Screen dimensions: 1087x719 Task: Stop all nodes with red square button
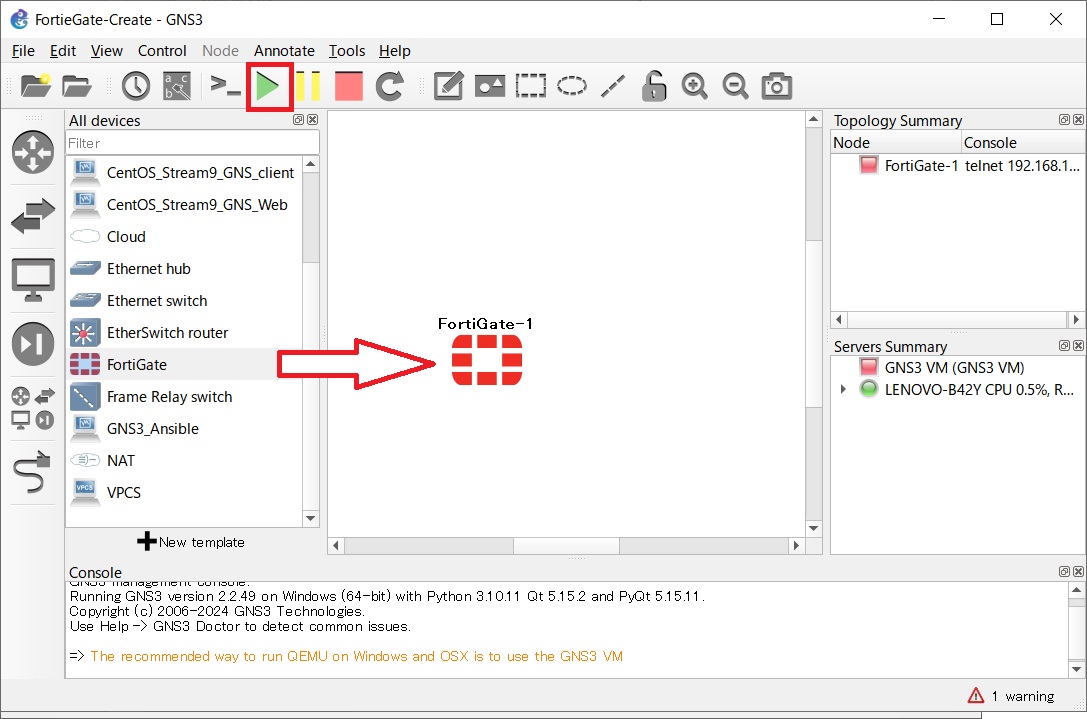[349, 86]
